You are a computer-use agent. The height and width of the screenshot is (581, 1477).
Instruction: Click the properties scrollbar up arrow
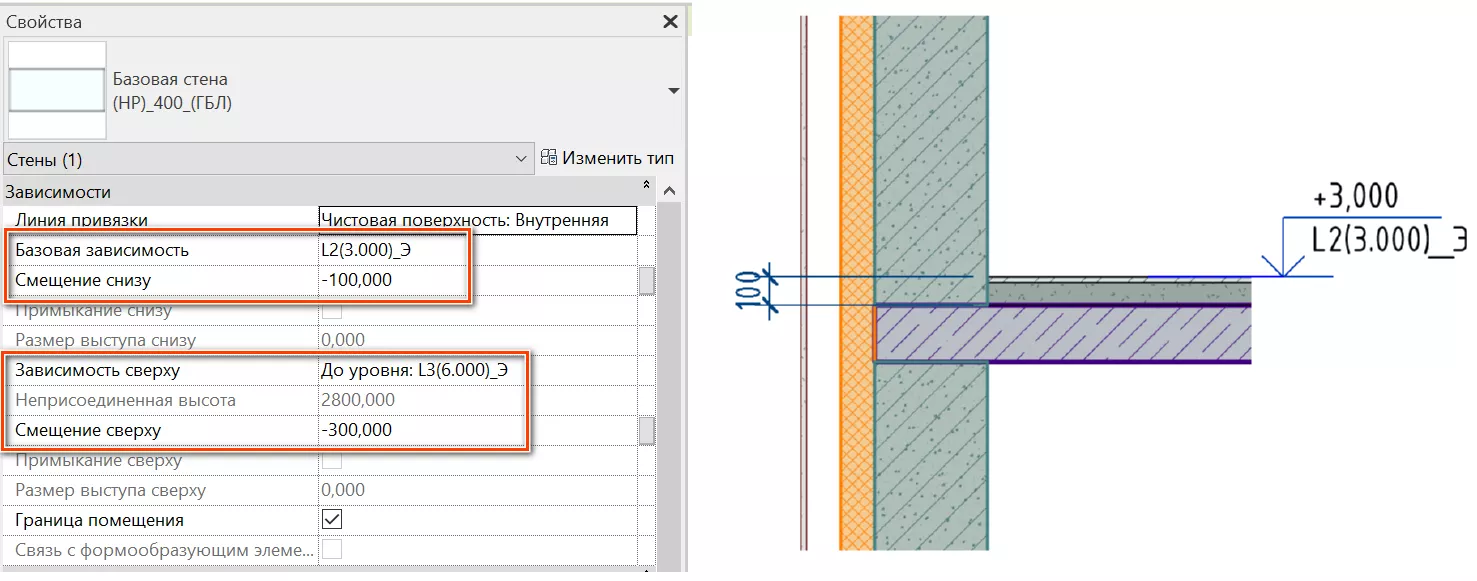coord(669,191)
